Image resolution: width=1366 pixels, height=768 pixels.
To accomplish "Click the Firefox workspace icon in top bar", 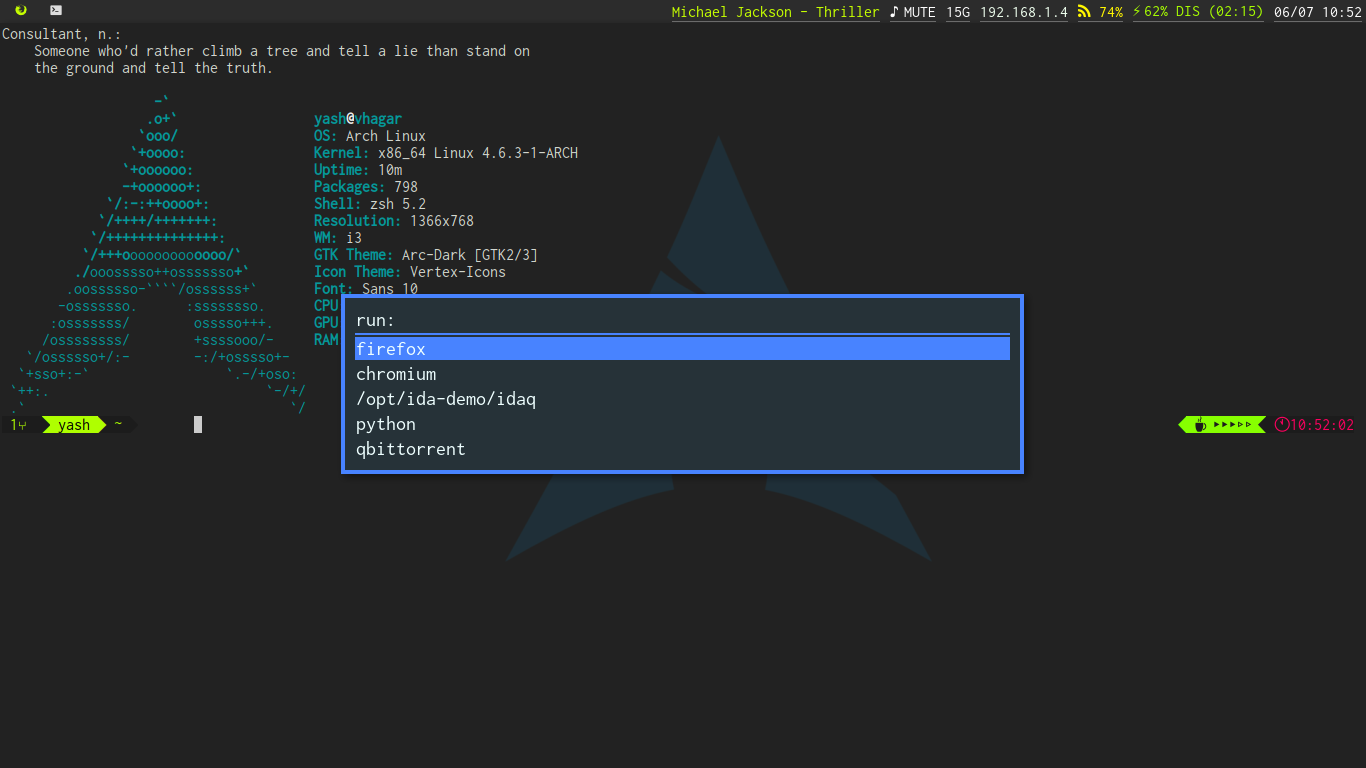I will (21, 11).
